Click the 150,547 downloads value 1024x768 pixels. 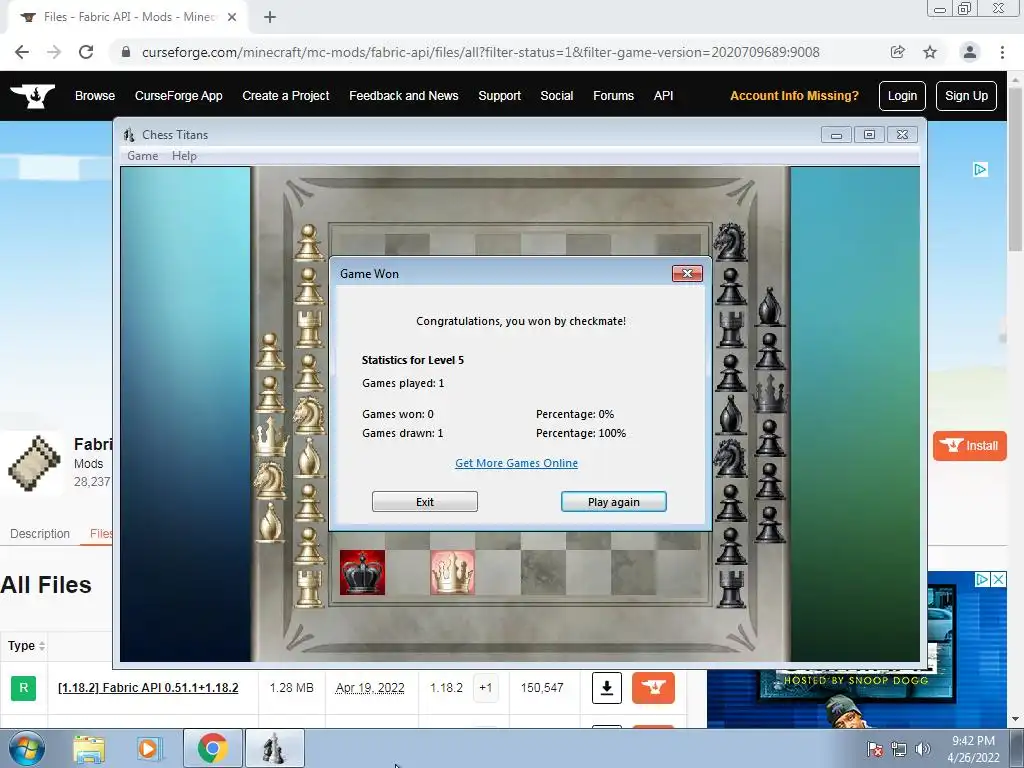pyautogui.click(x=541, y=688)
